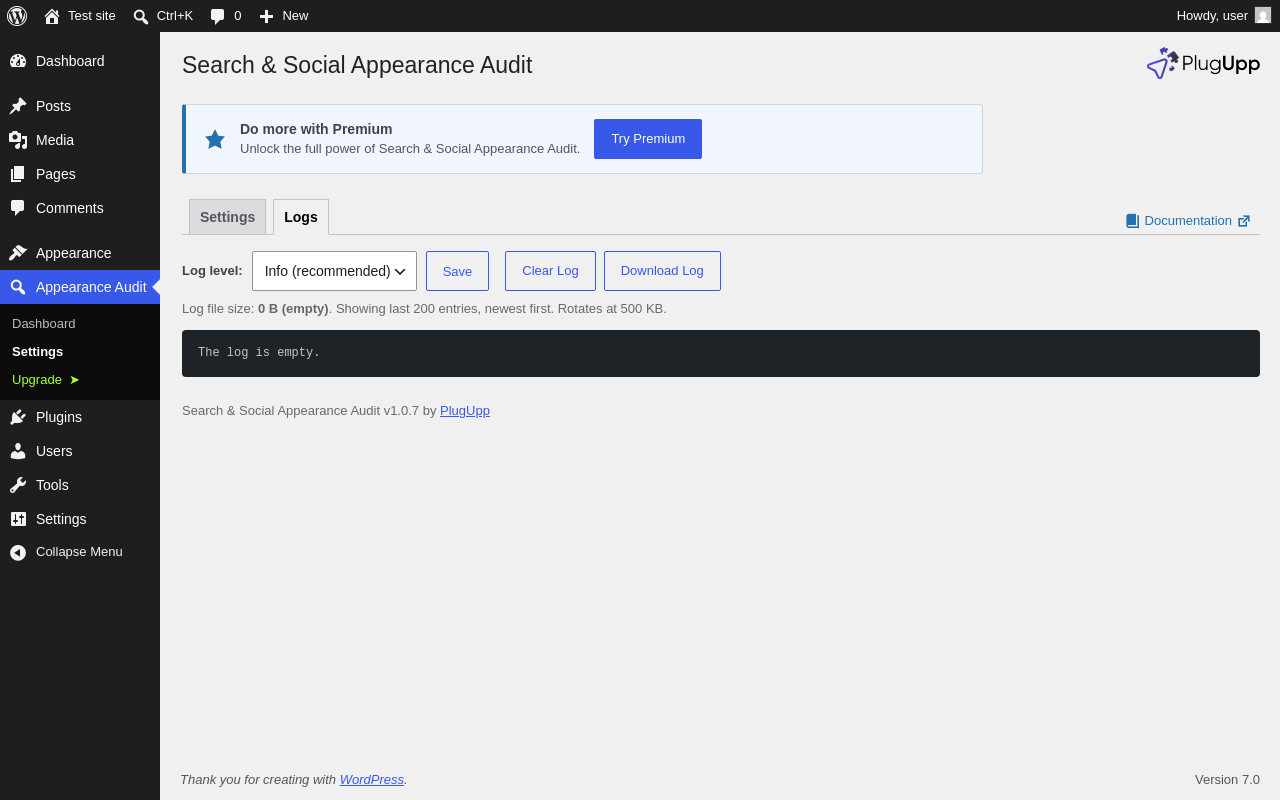
Task: Click the Posts pushpin icon
Action: [18, 106]
